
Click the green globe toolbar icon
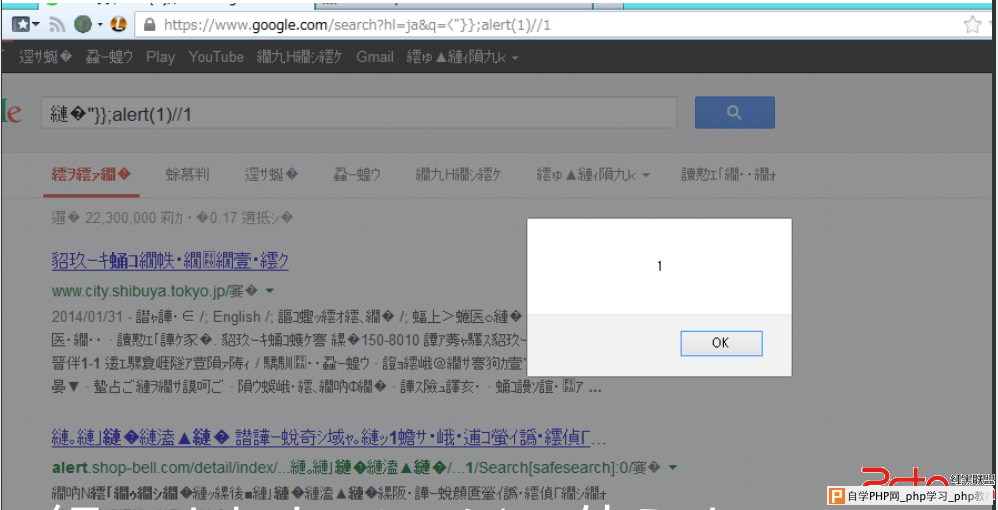click(83, 25)
